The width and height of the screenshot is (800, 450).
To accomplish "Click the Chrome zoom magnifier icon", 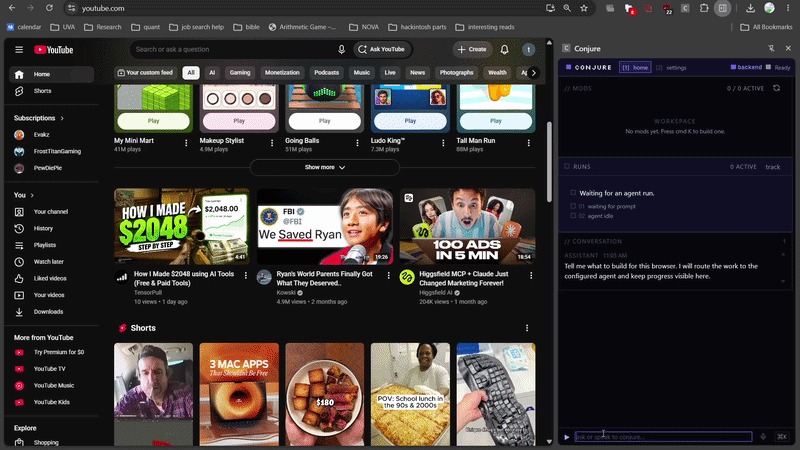I will [567, 8].
